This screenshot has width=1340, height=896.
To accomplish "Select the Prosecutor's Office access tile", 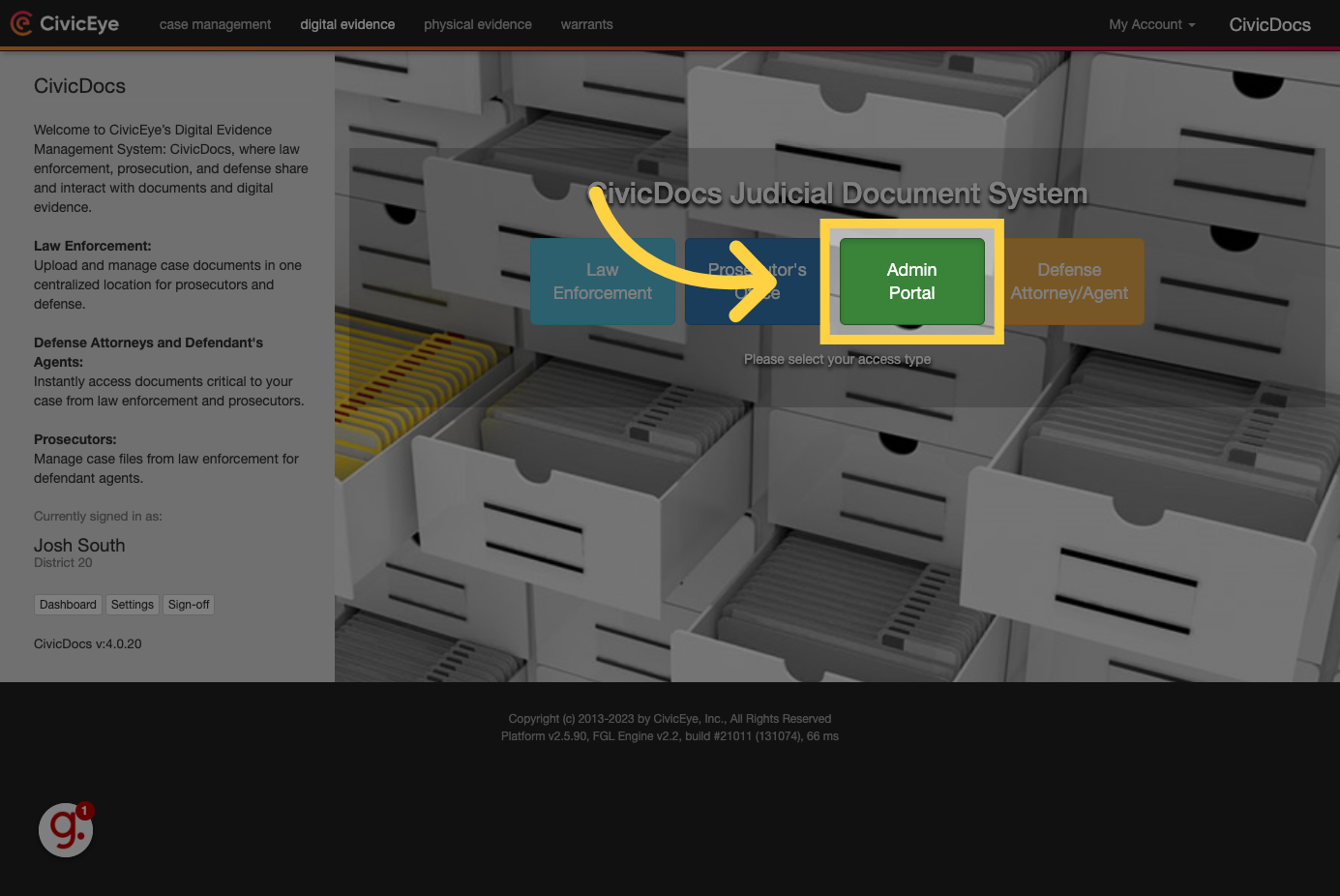I will tap(758, 282).
